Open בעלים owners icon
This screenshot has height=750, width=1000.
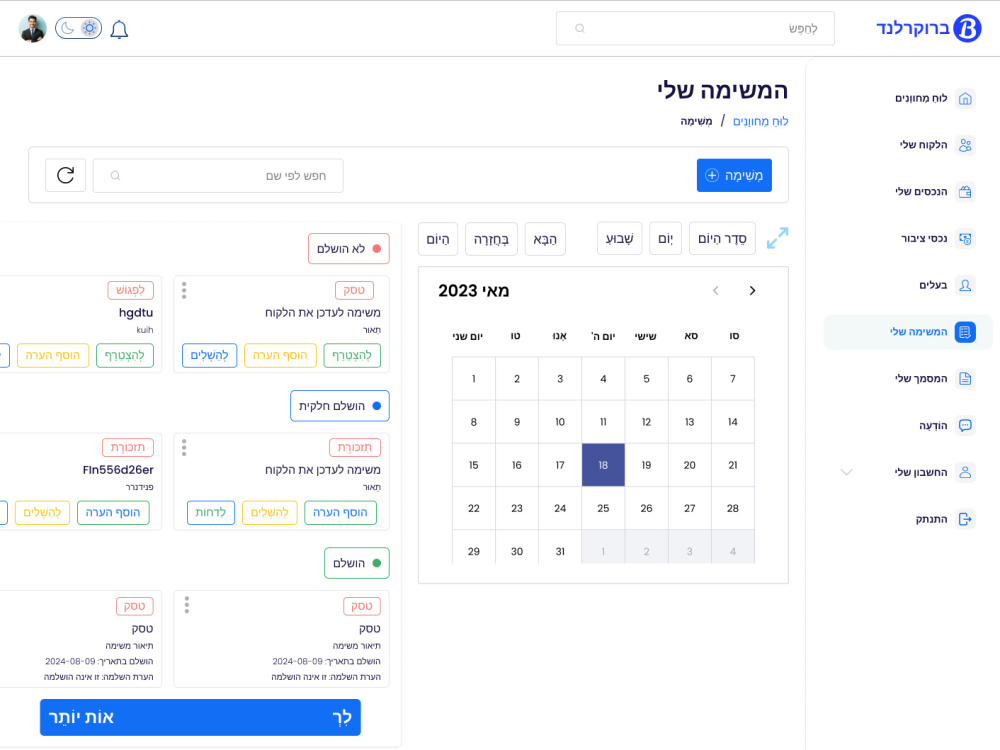tap(965, 285)
